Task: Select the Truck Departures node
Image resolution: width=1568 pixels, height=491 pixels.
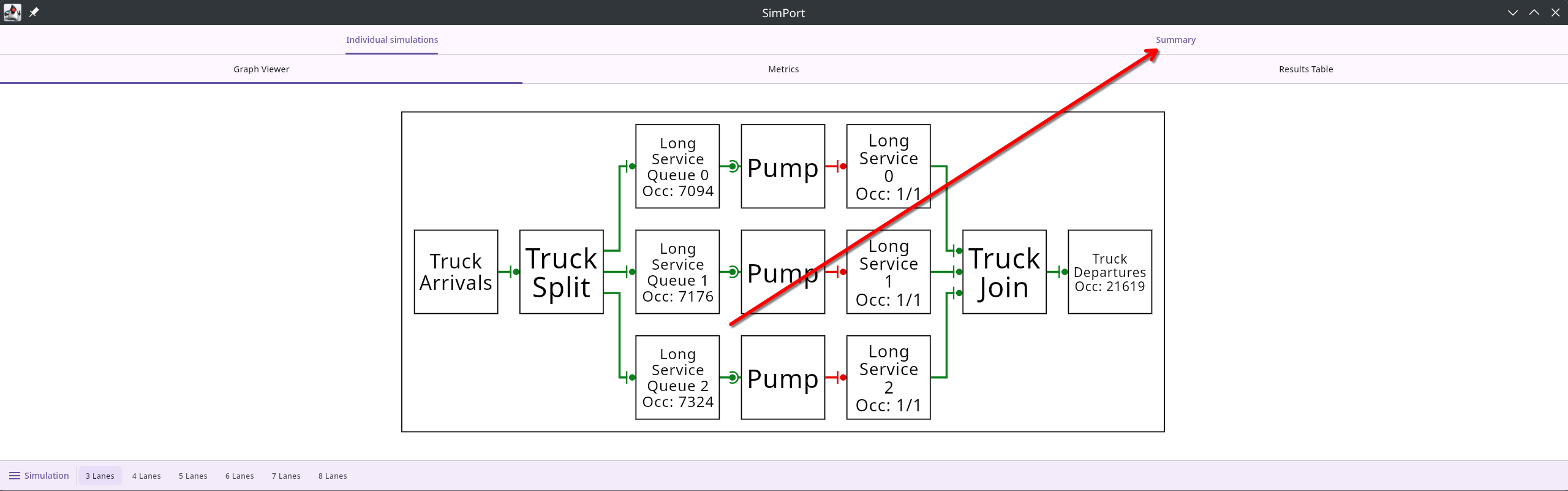Action: [1109, 272]
